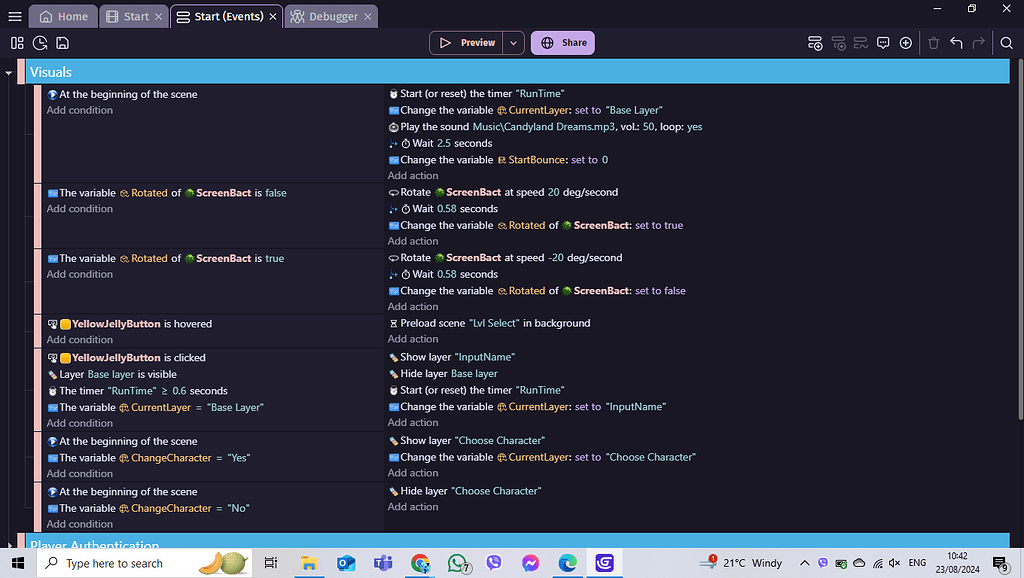Viewport: 1024px width, 578px height.
Task: Add a new event toolbar icon
Action: (815, 43)
